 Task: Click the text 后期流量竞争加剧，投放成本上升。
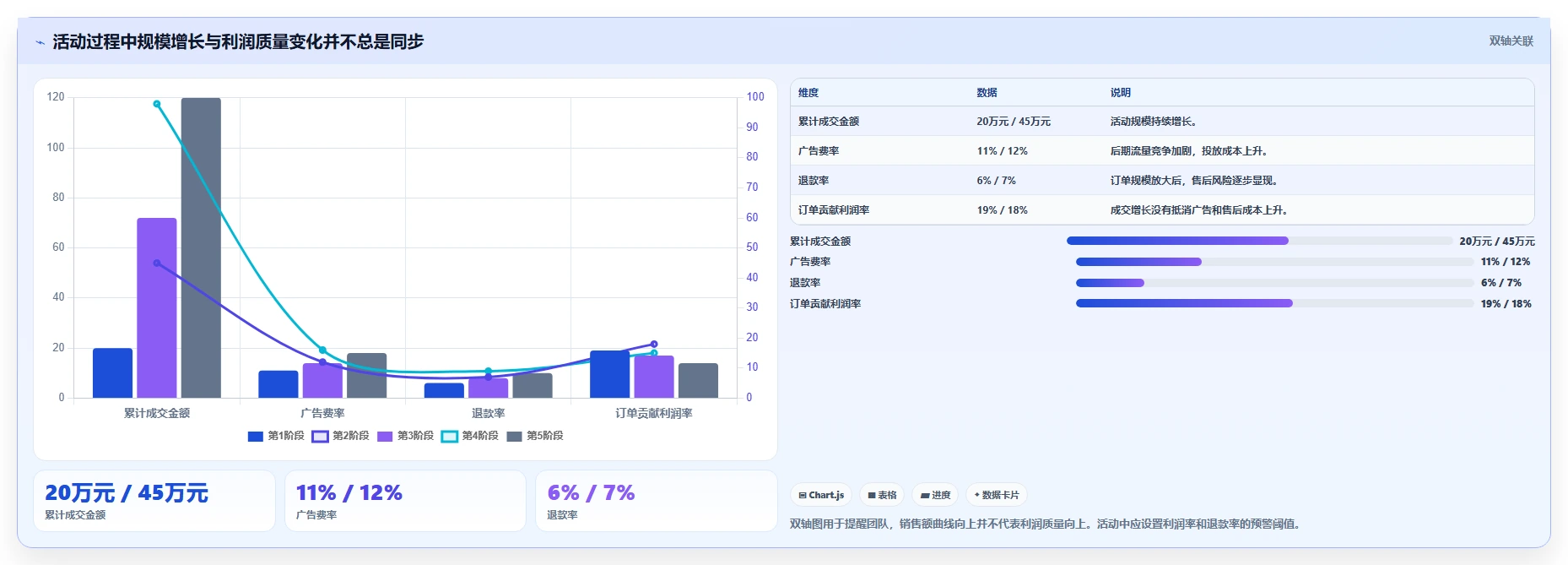coord(1189,151)
